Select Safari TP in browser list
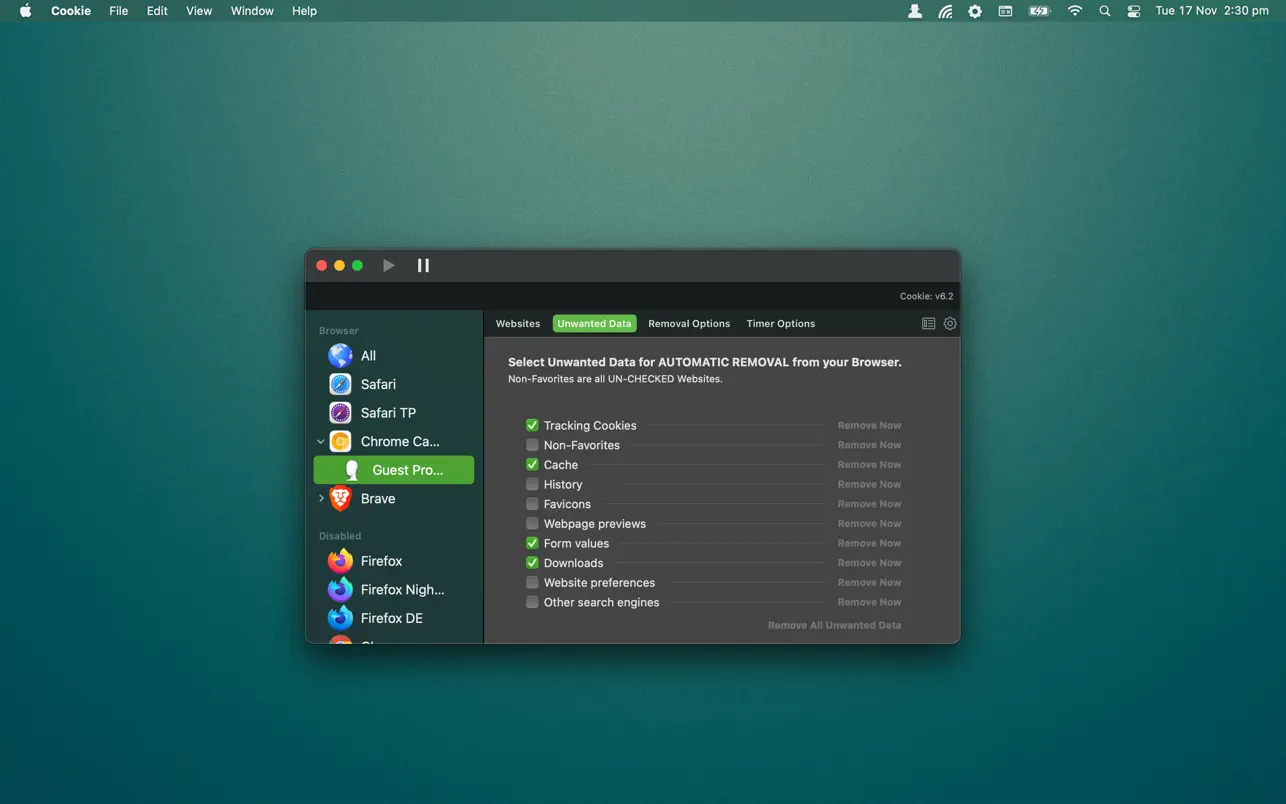 (x=387, y=413)
